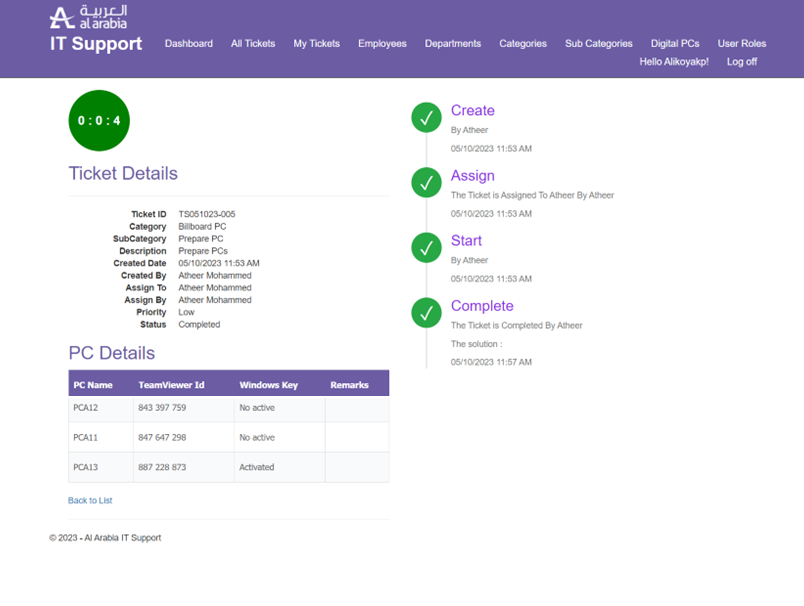Select Categories in the navbar
804x606 pixels.
tap(523, 44)
